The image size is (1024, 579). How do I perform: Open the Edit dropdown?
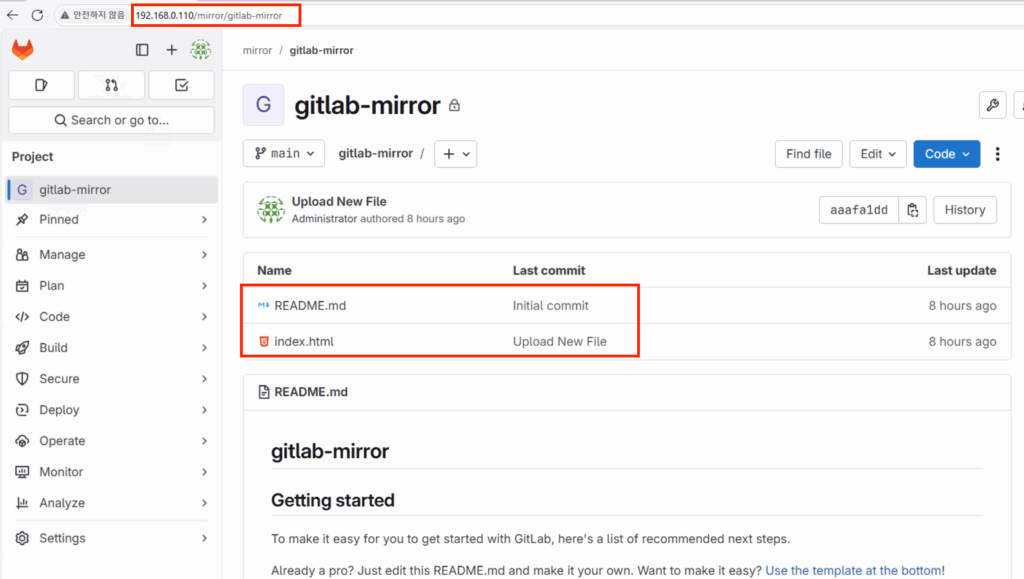coord(878,154)
